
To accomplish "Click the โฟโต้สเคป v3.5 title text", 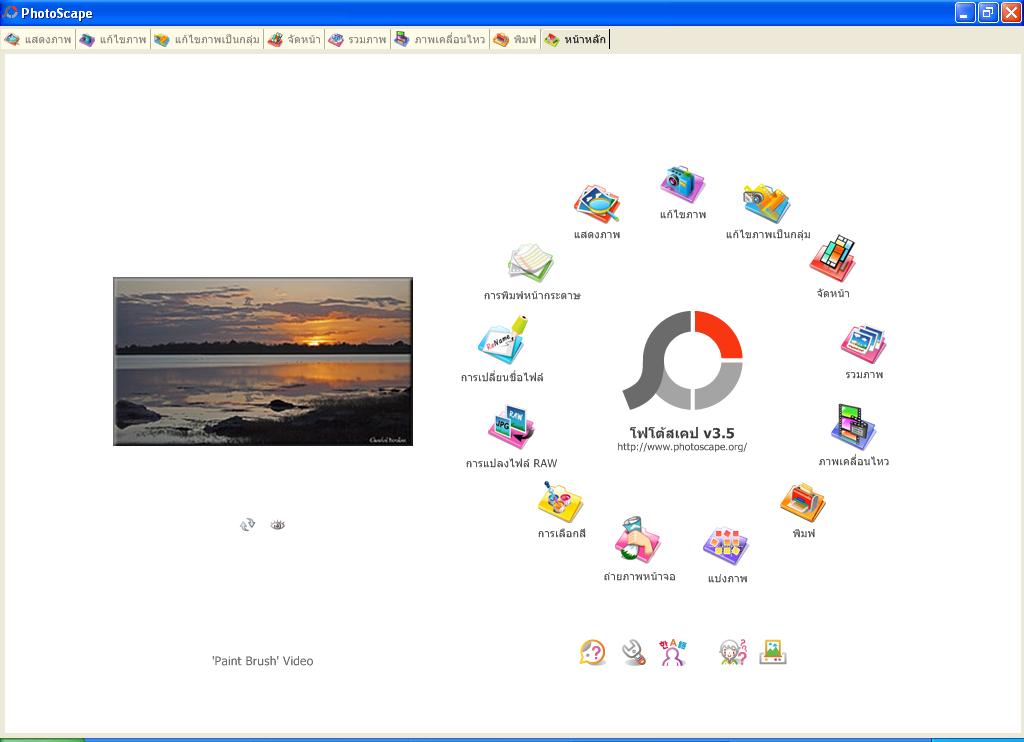I will pos(682,433).
